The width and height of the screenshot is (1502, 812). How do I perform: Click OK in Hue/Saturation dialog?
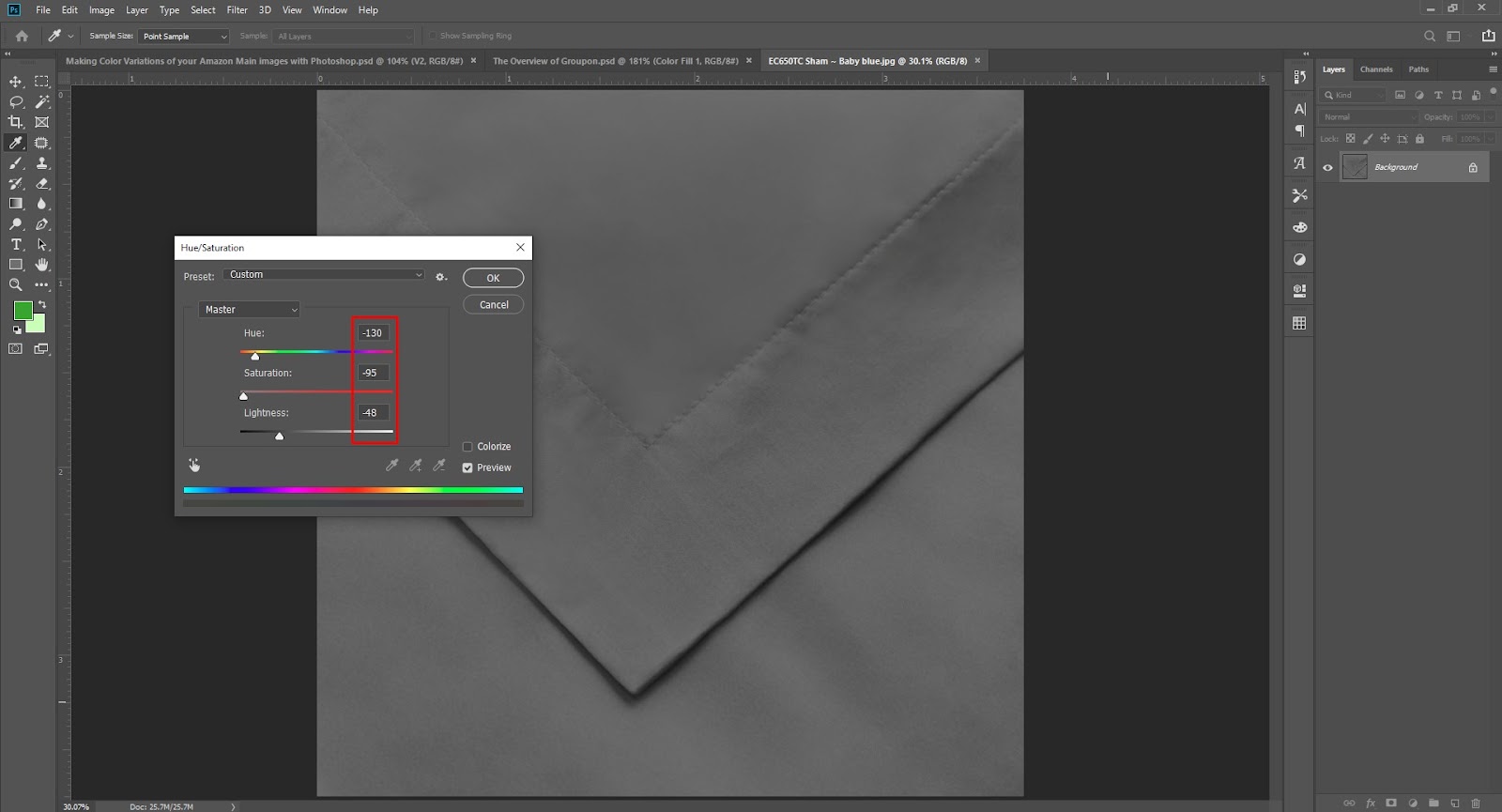[x=493, y=278]
